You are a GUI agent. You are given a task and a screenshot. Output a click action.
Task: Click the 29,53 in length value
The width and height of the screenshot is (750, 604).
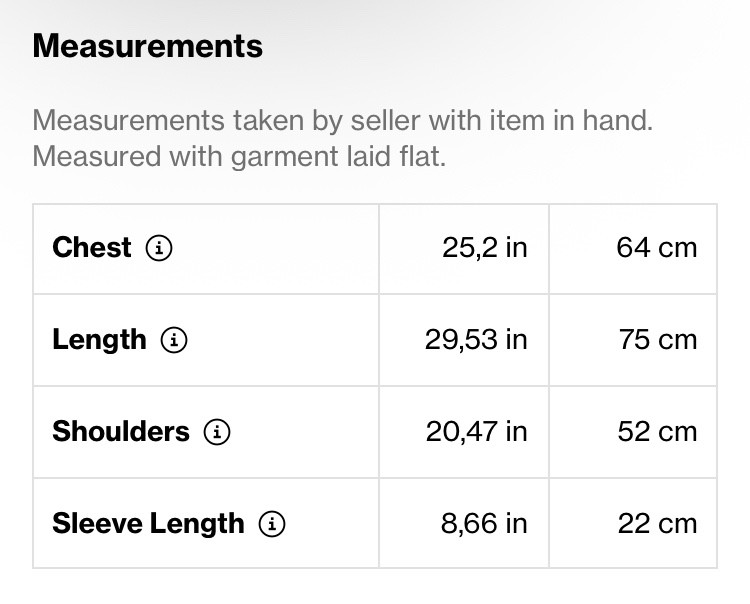pos(476,340)
